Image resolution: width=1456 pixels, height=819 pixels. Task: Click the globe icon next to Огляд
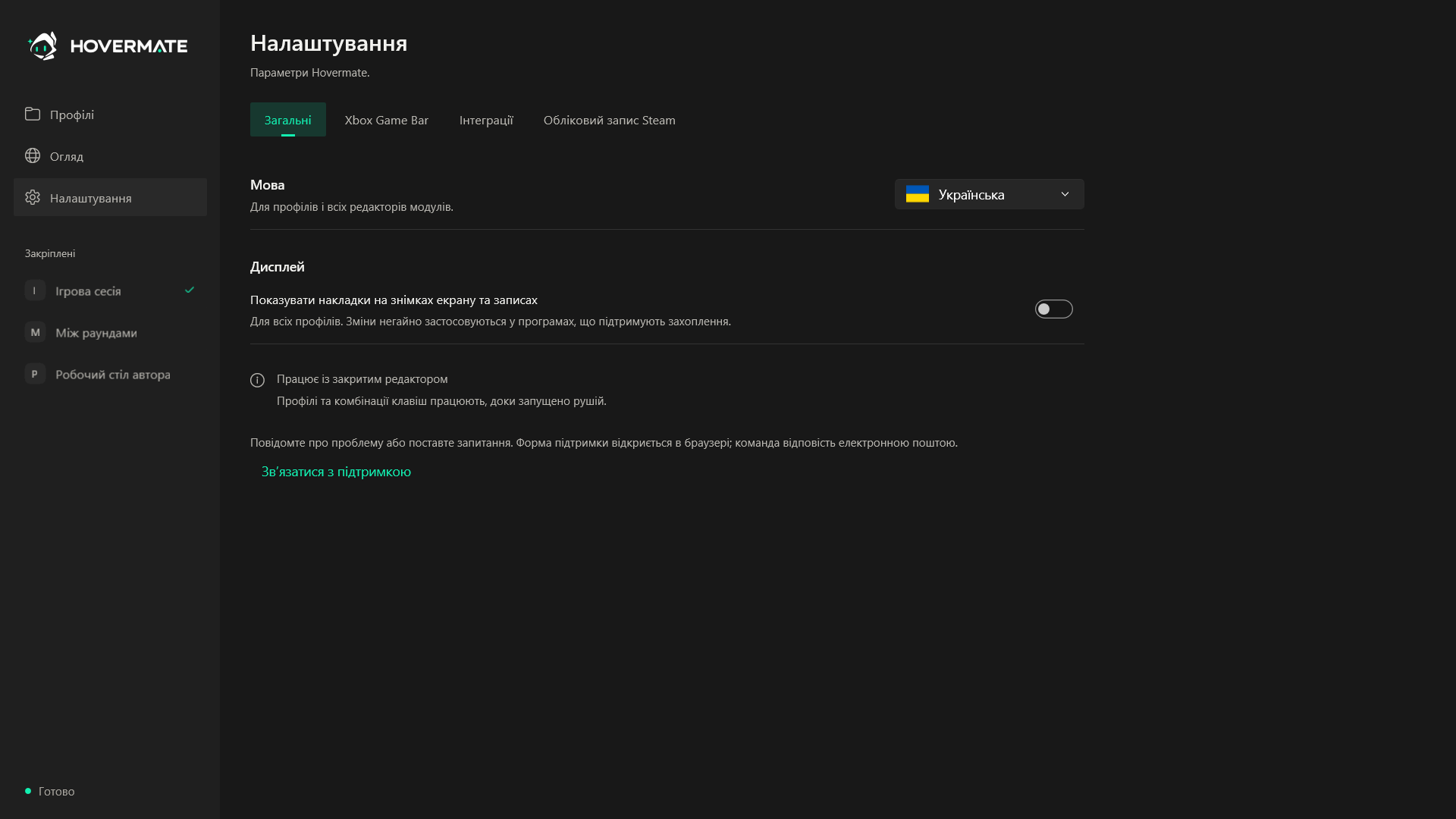(x=33, y=155)
